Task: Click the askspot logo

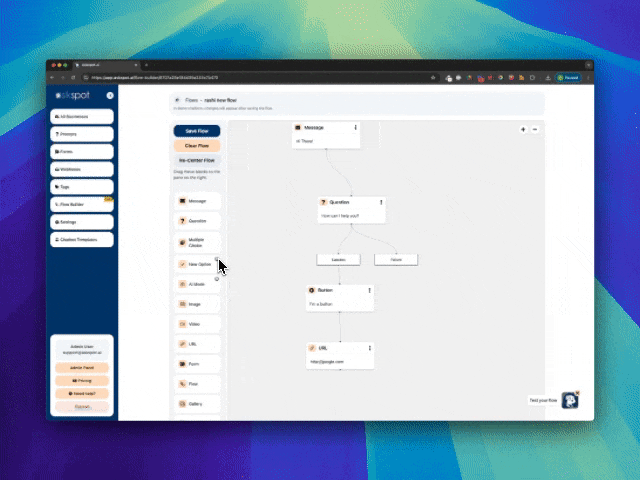Action: pos(73,96)
